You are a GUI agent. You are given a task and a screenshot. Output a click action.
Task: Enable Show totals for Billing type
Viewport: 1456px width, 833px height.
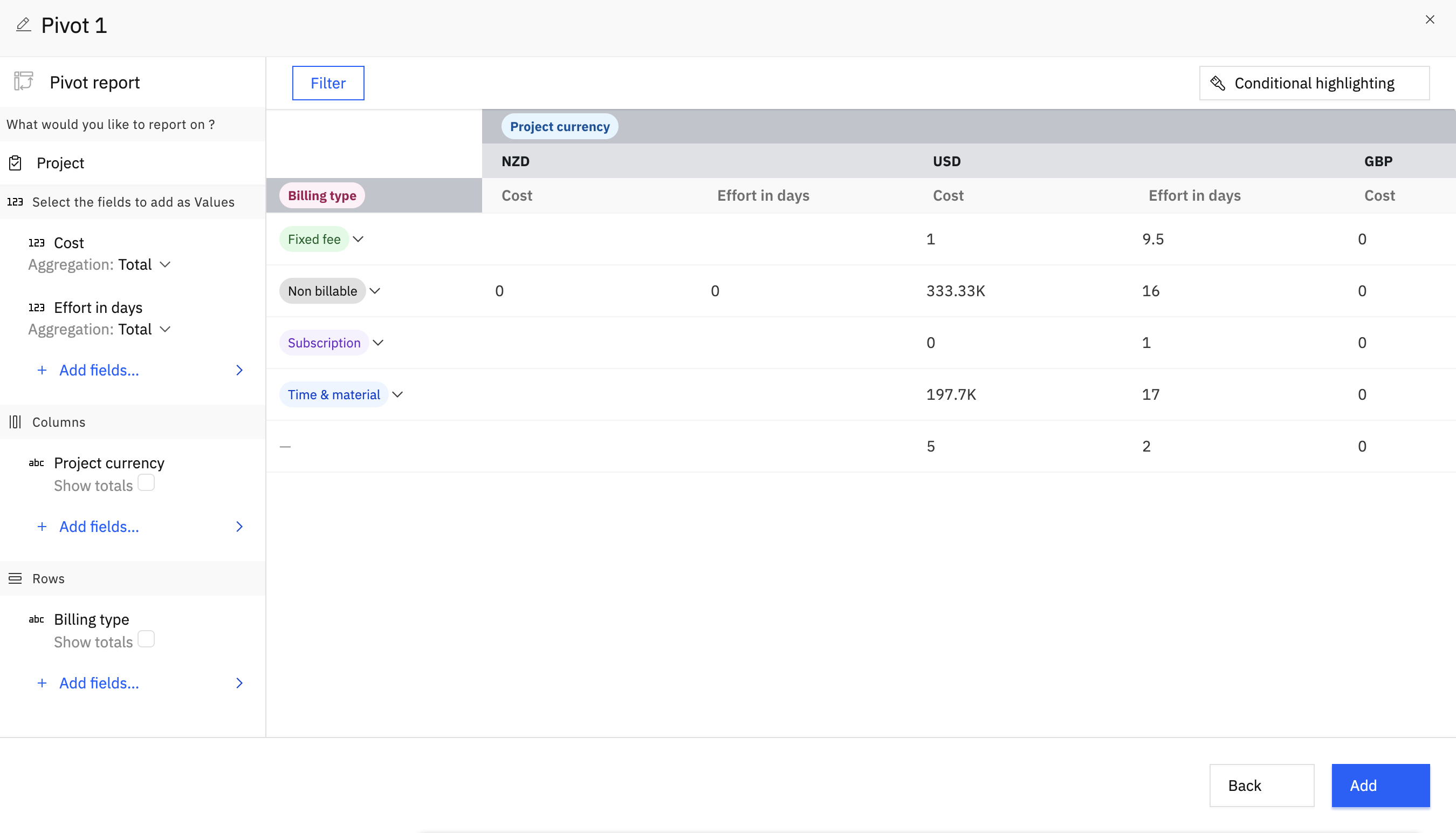point(146,639)
